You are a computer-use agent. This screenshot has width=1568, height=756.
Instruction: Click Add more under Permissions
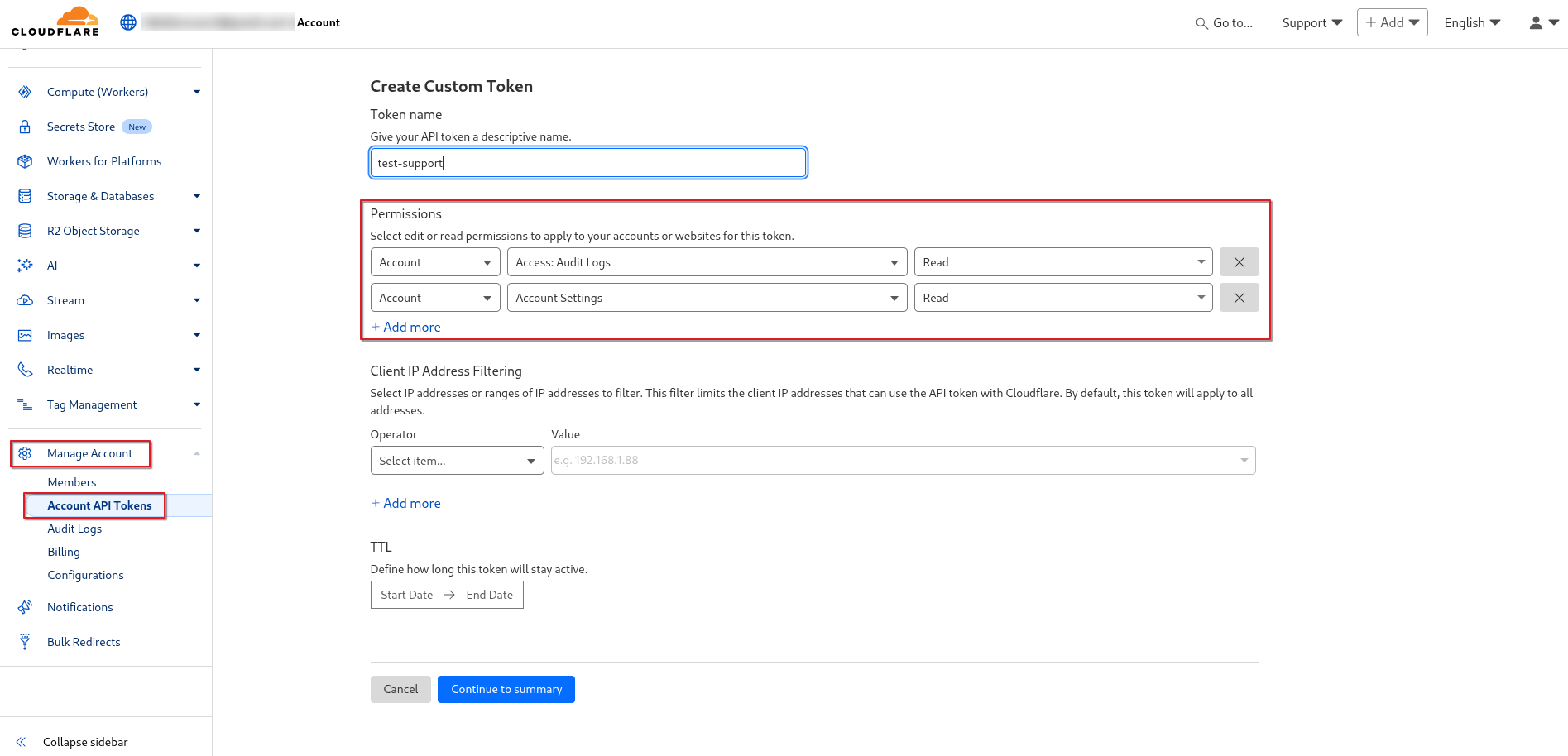405,328
